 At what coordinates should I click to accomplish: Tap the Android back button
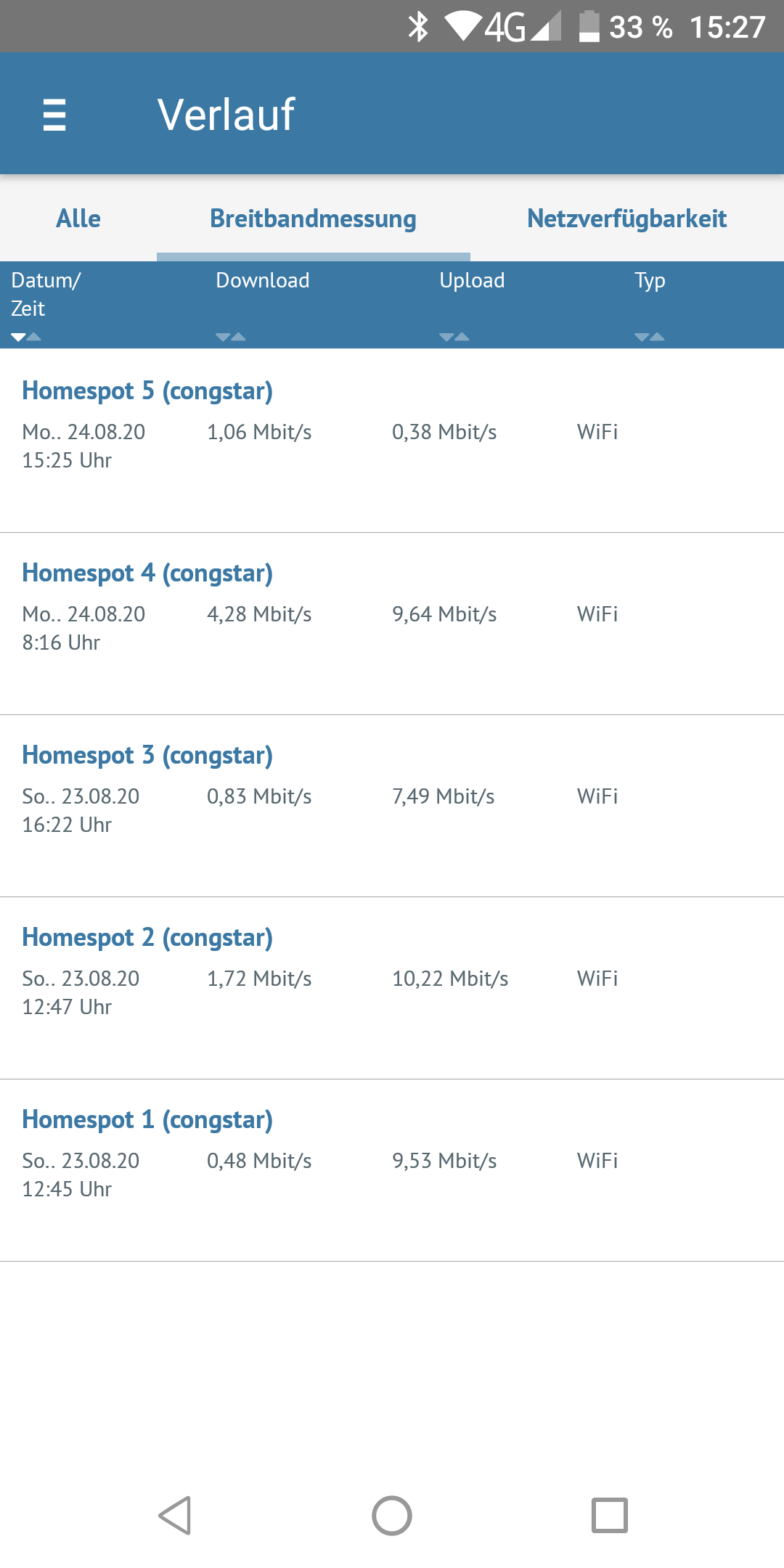coord(175,1516)
